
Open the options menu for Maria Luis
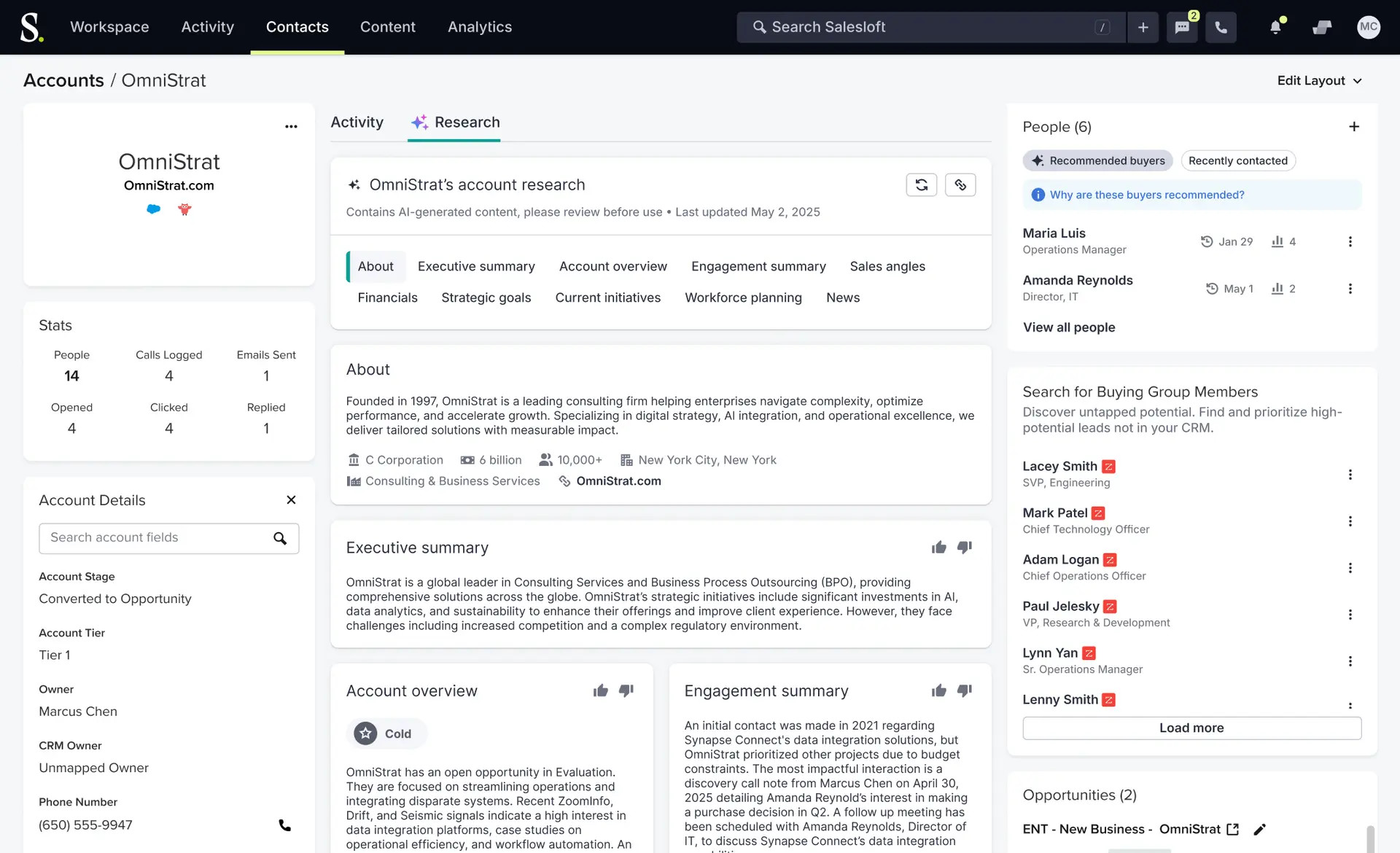pos(1350,242)
